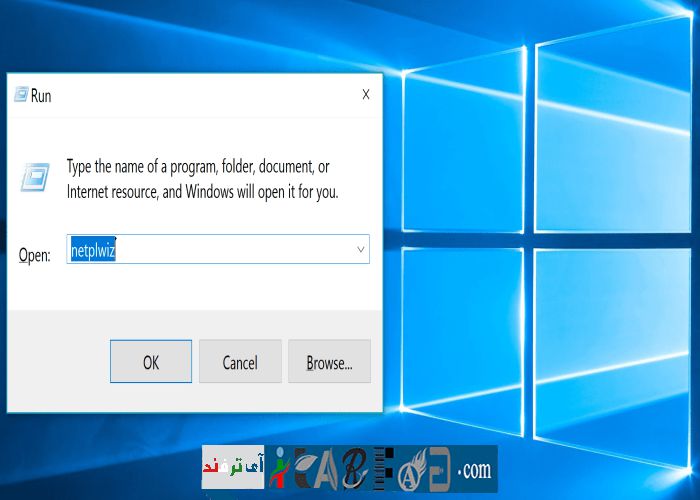Click the small Run icon in title bar

(20, 96)
